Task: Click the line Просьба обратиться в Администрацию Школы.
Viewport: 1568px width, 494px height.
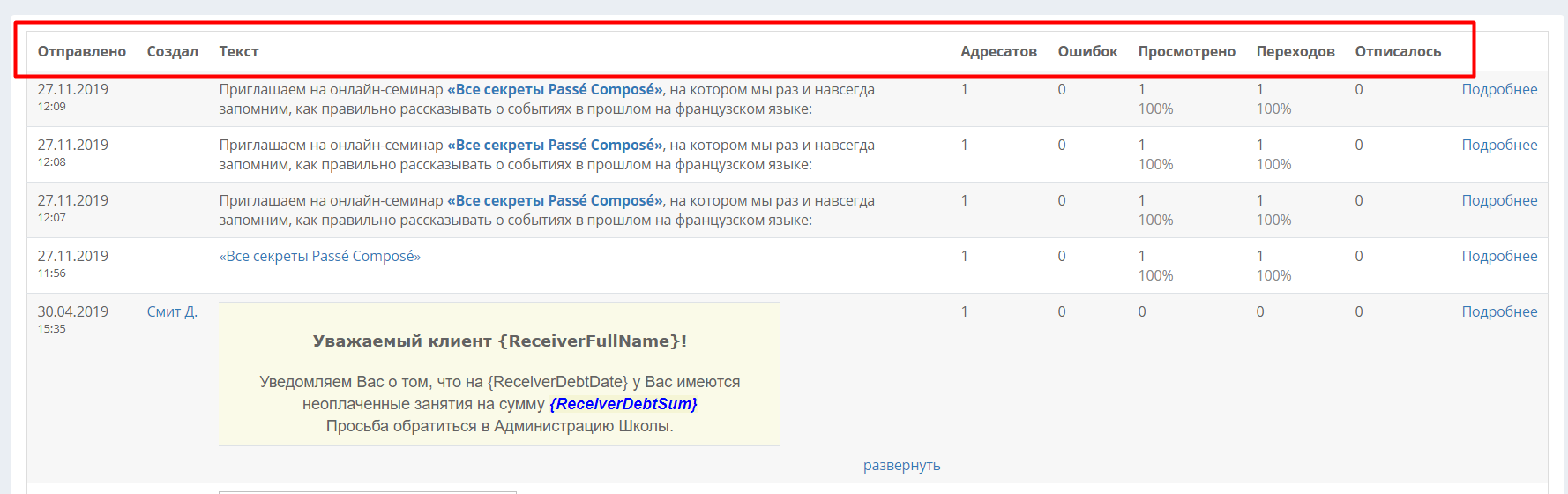Action: (x=500, y=426)
